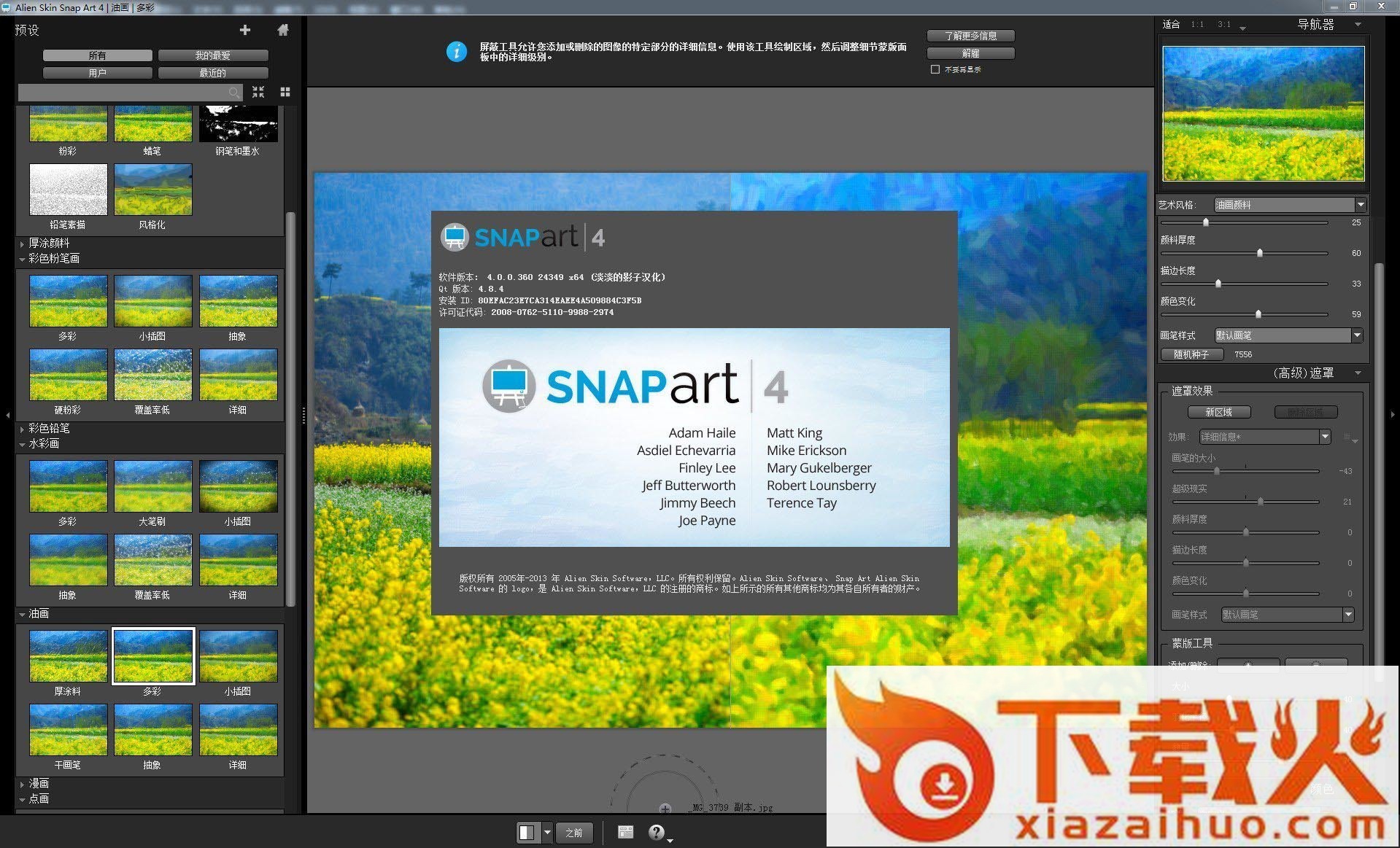Open the 效果 dropdown showing 详细信息
Screen dimensions: 1400x848
pyautogui.click(x=1264, y=437)
